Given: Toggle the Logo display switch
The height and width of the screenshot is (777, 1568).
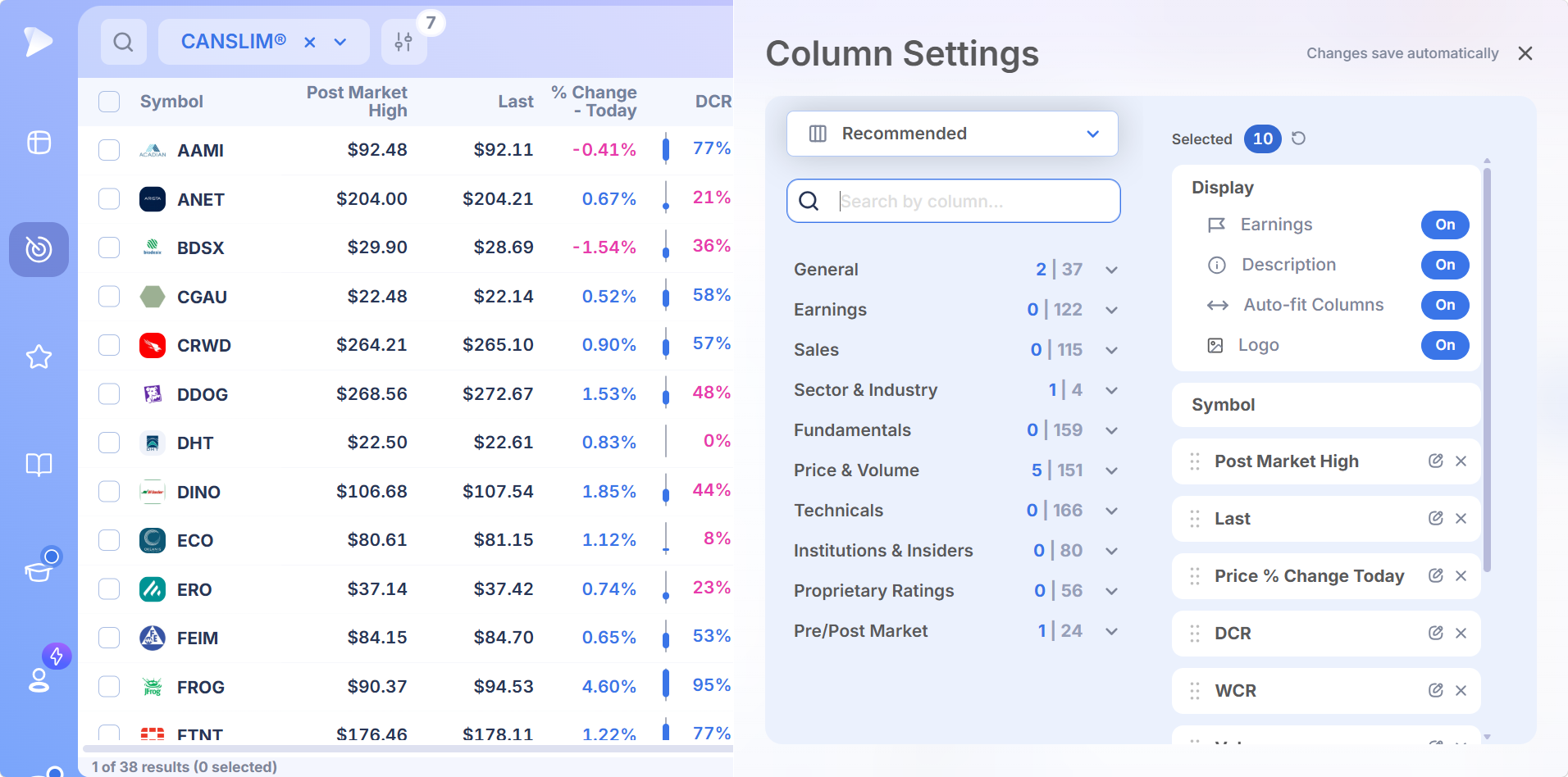Looking at the screenshot, I should (1445, 345).
